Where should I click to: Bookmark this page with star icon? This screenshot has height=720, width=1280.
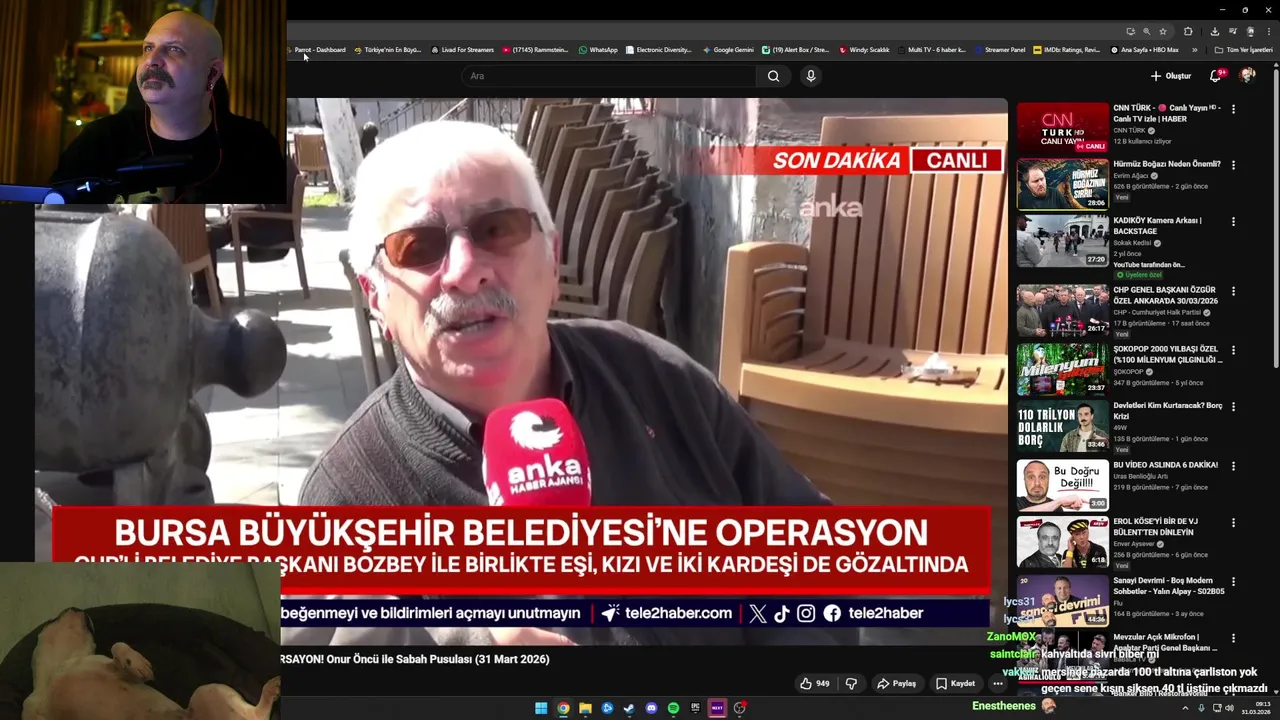[1163, 31]
